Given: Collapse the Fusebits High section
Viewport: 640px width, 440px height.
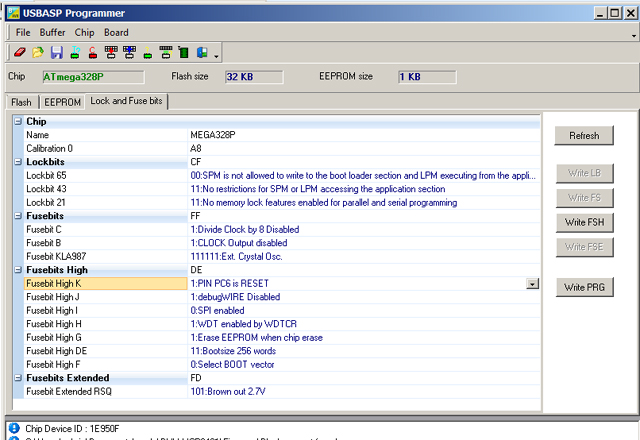Looking at the screenshot, I should pos(18,270).
